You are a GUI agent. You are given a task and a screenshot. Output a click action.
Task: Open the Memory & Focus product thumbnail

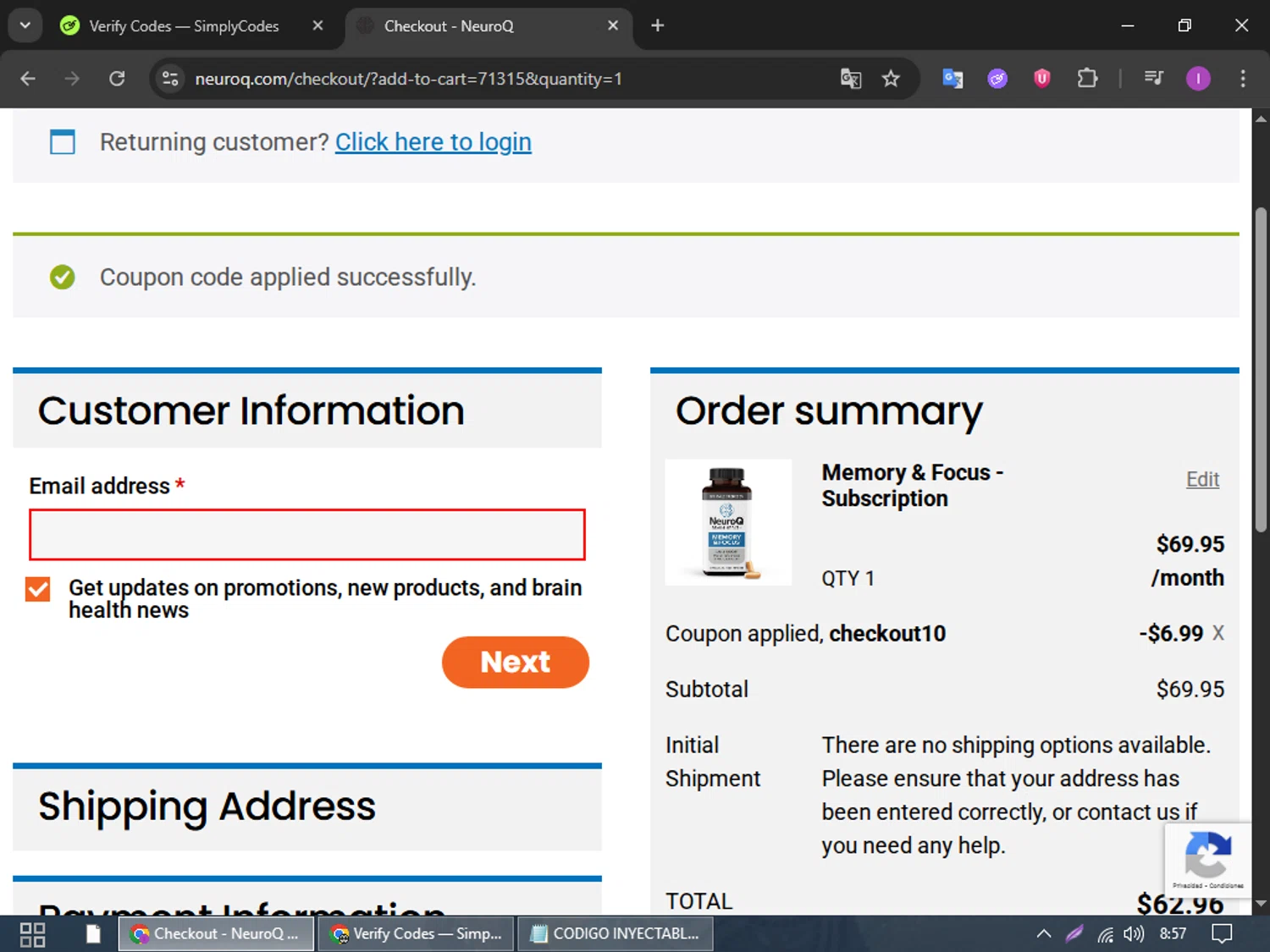point(728,522)
